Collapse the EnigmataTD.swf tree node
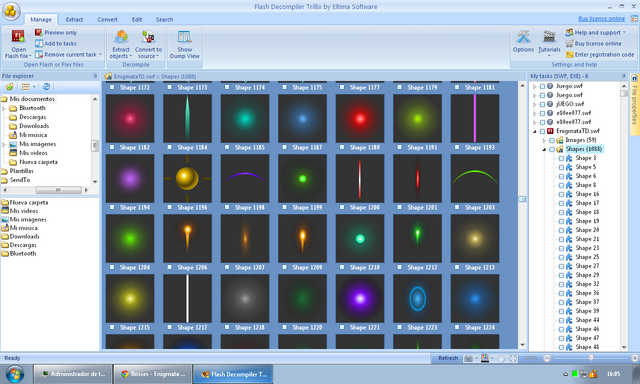Screen dimensions: 640x384 coord(535,131)
